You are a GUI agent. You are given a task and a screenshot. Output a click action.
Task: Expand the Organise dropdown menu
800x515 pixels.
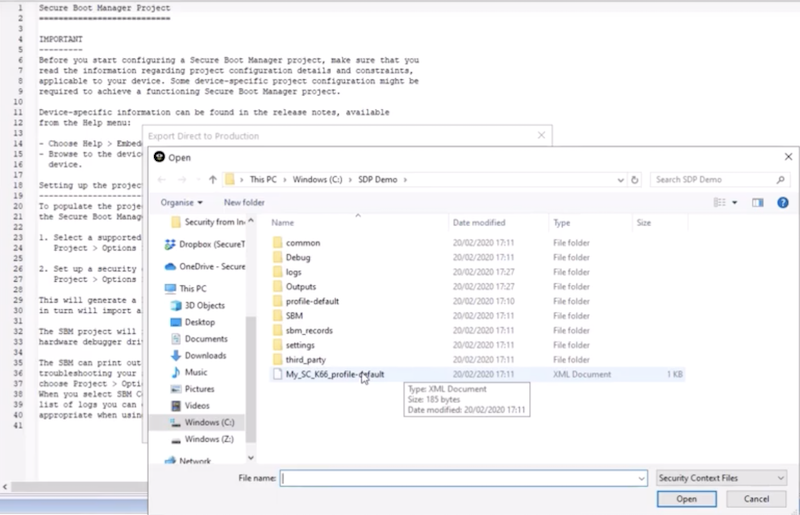(x=181, y=202)
